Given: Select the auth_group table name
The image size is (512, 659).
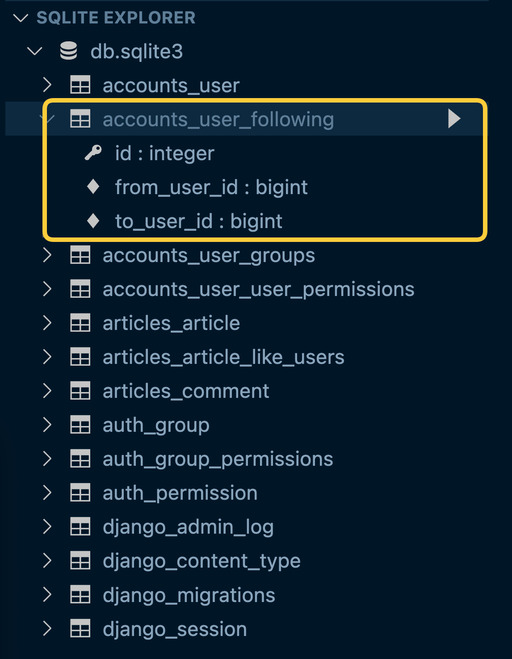Looking at the screenshot, I should coord(156,425).
